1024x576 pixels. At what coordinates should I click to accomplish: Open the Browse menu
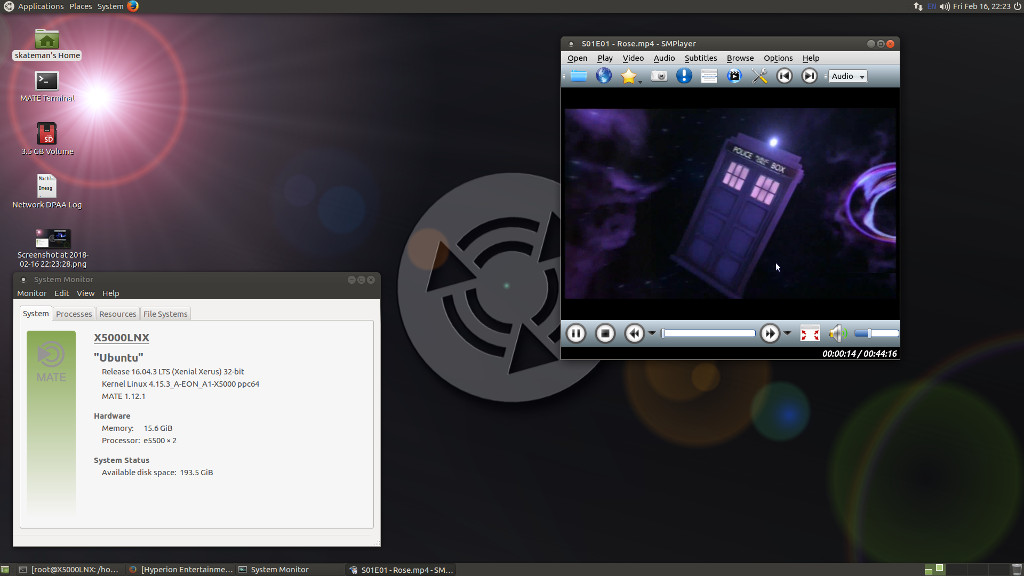pos(740,58)
